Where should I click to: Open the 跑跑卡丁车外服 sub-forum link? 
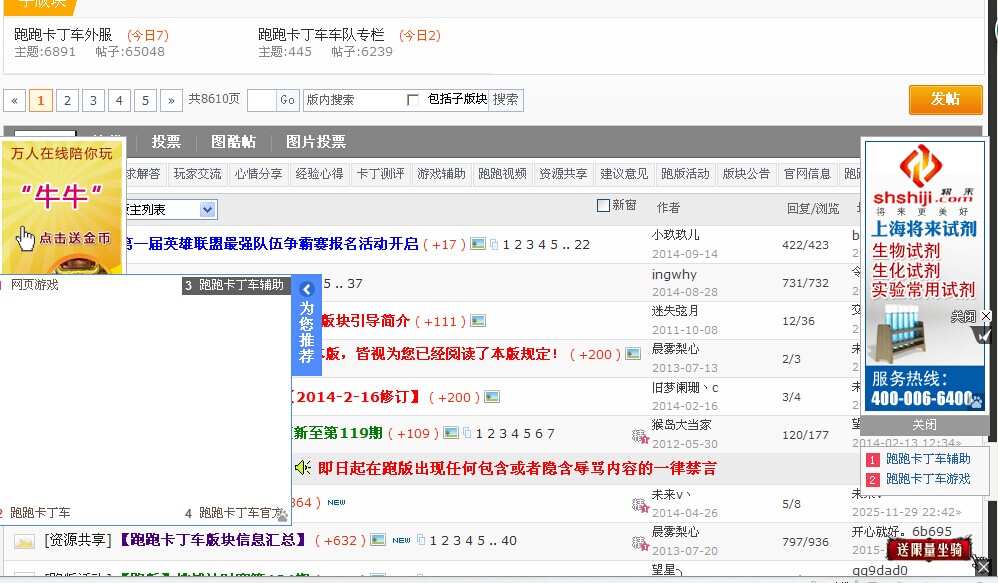(63, 34)
